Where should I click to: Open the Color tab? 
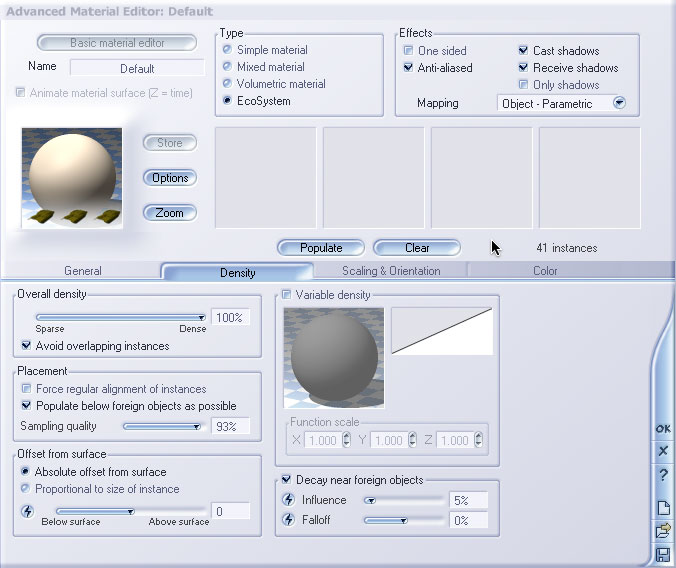(545, 271)
